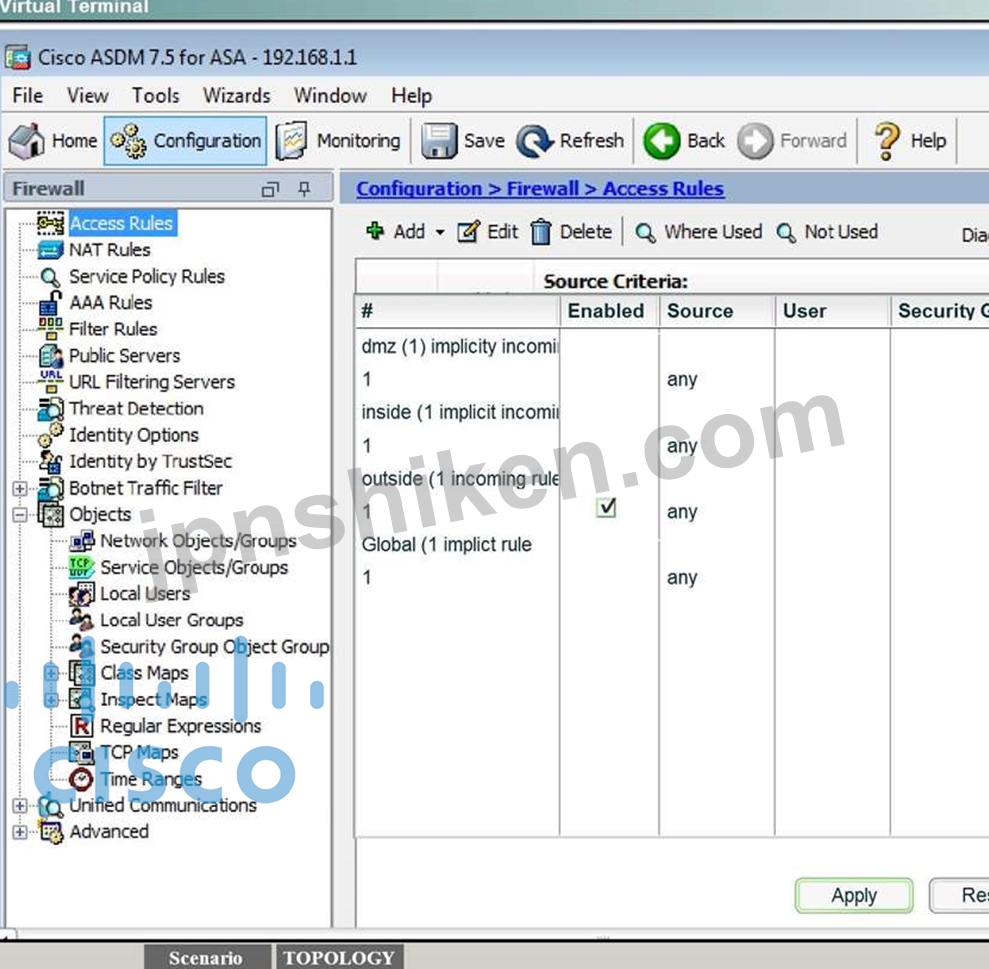Select the outside incoming rule group row
This screenshot has width=989, height=969.
click(460, 479)
